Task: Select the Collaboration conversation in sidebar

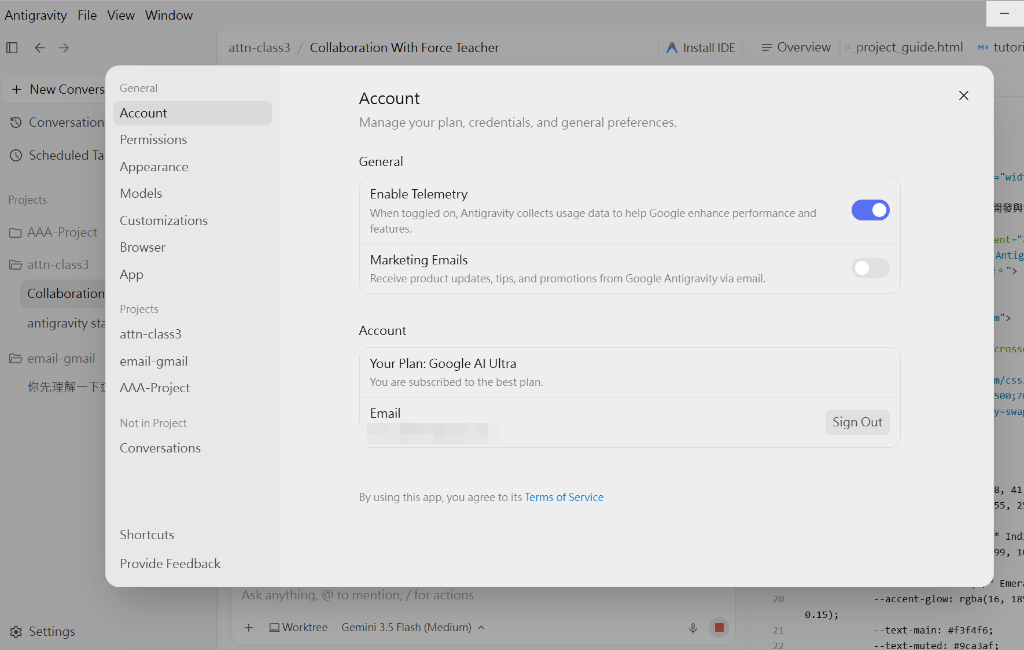Action: pos(63,294)
